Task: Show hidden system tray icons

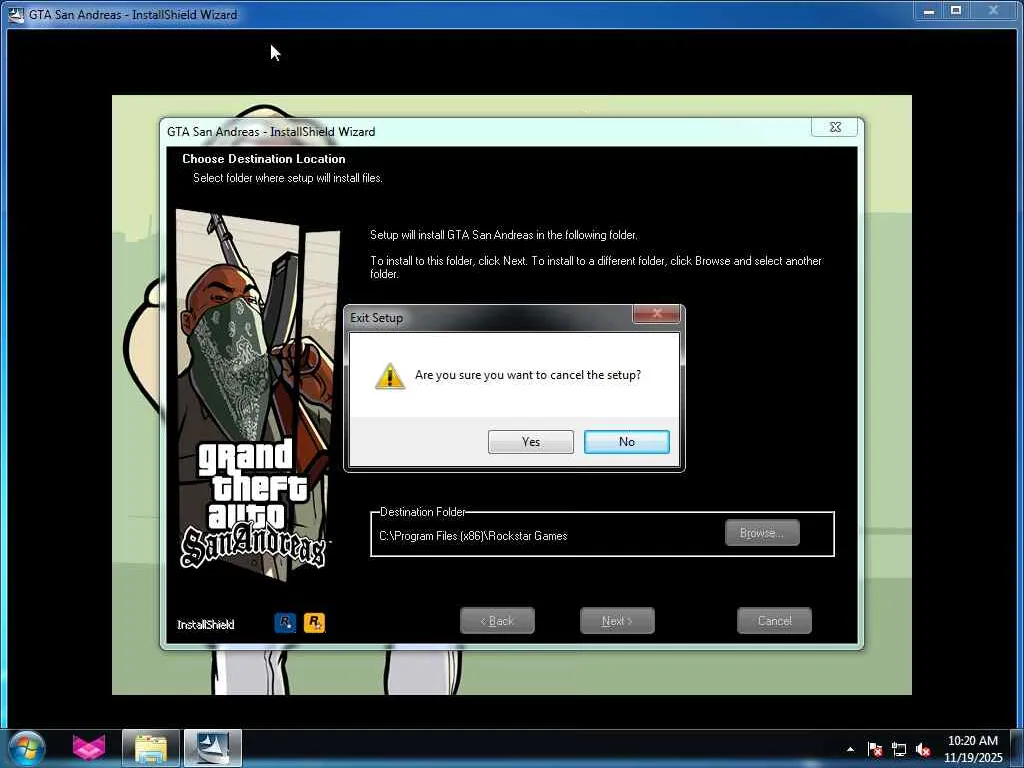Action: (x=850, y=749)
